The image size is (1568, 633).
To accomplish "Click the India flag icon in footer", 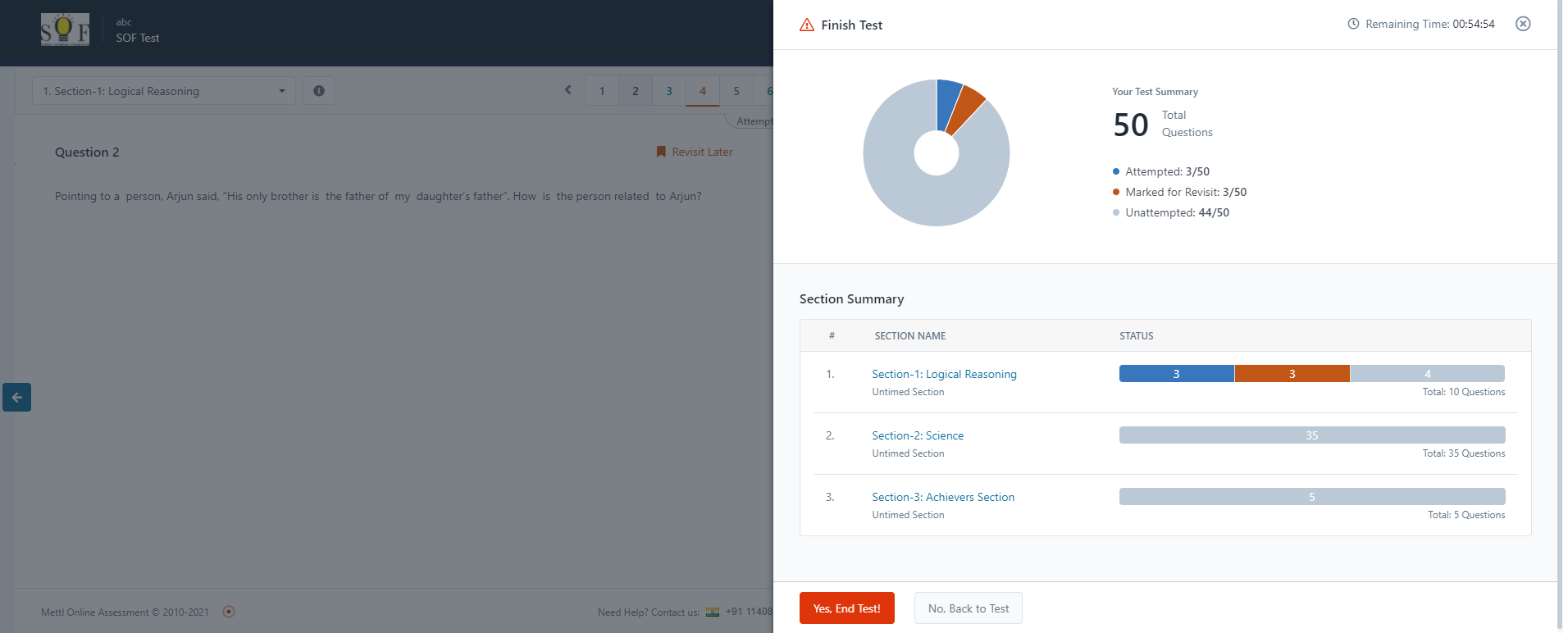I will (x=713, y=612).
